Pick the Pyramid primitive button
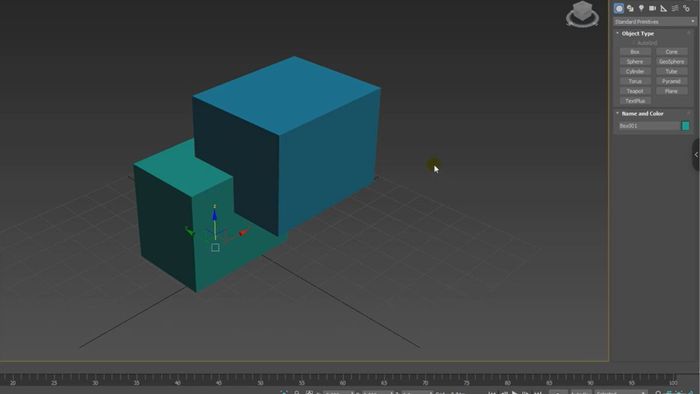This screenshot has height=394, width=700. coord(671,81)
